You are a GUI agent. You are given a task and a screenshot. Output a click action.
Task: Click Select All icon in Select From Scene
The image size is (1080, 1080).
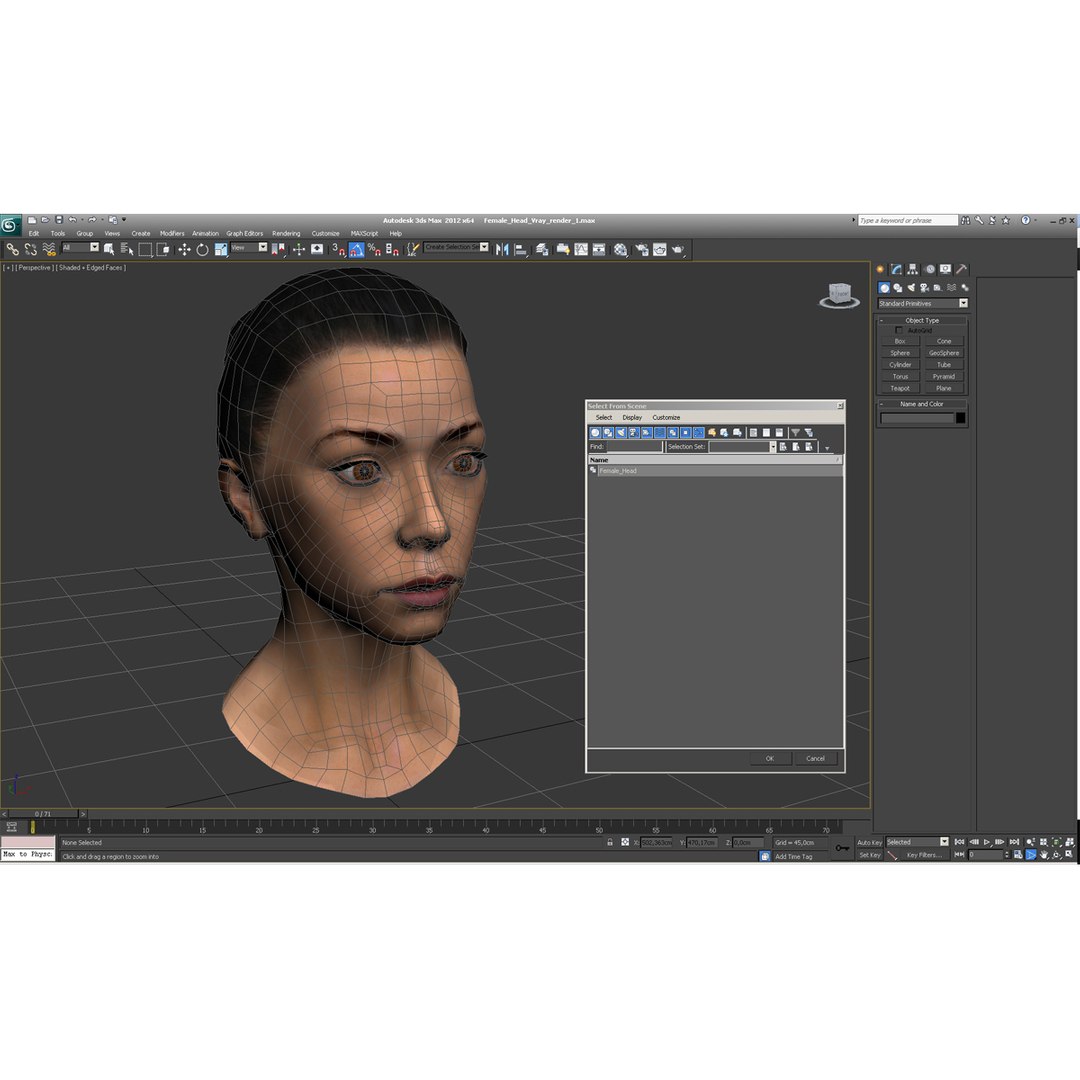point(753,433)
